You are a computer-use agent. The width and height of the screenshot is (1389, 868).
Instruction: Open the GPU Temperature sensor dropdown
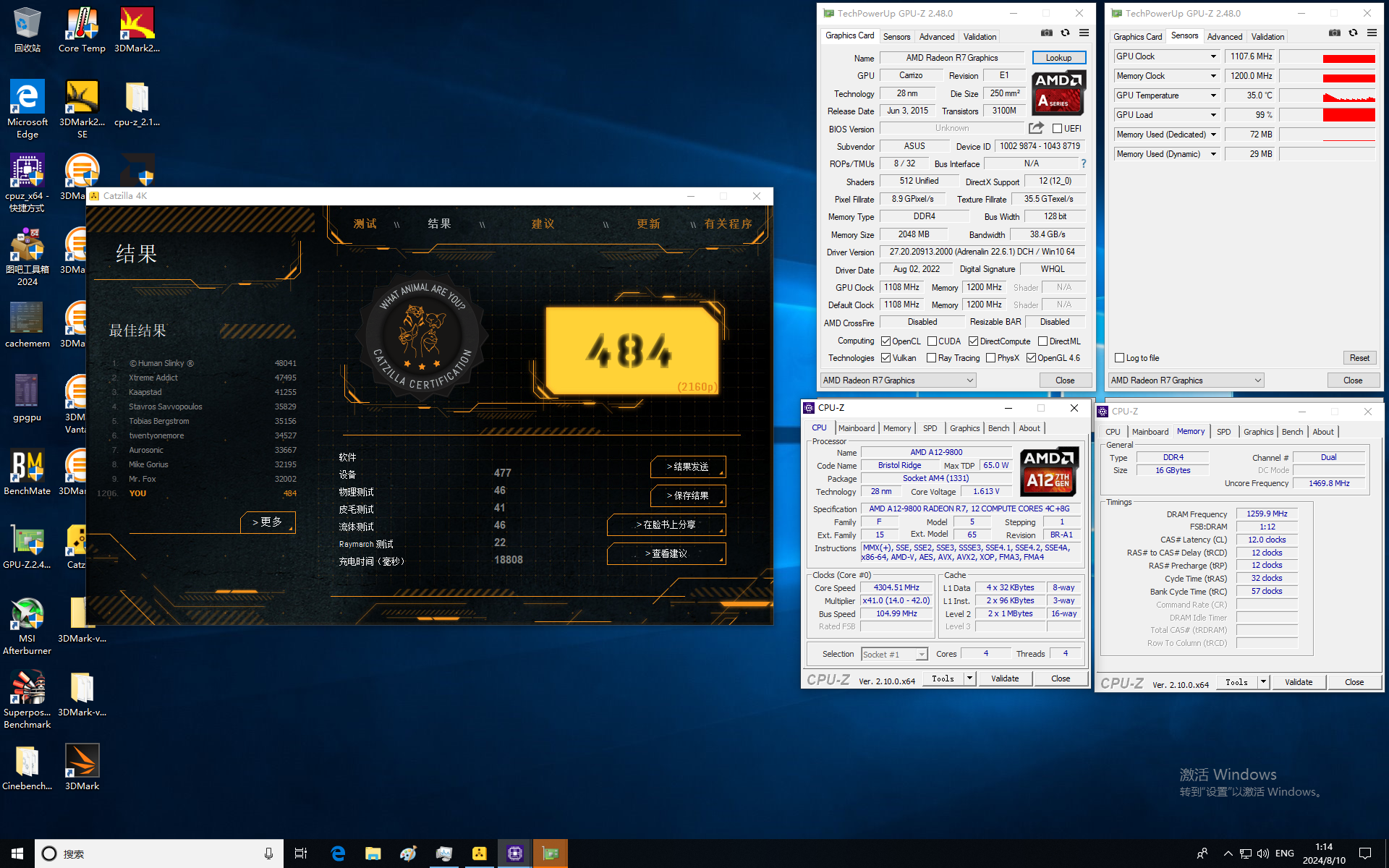(1213, 95)
